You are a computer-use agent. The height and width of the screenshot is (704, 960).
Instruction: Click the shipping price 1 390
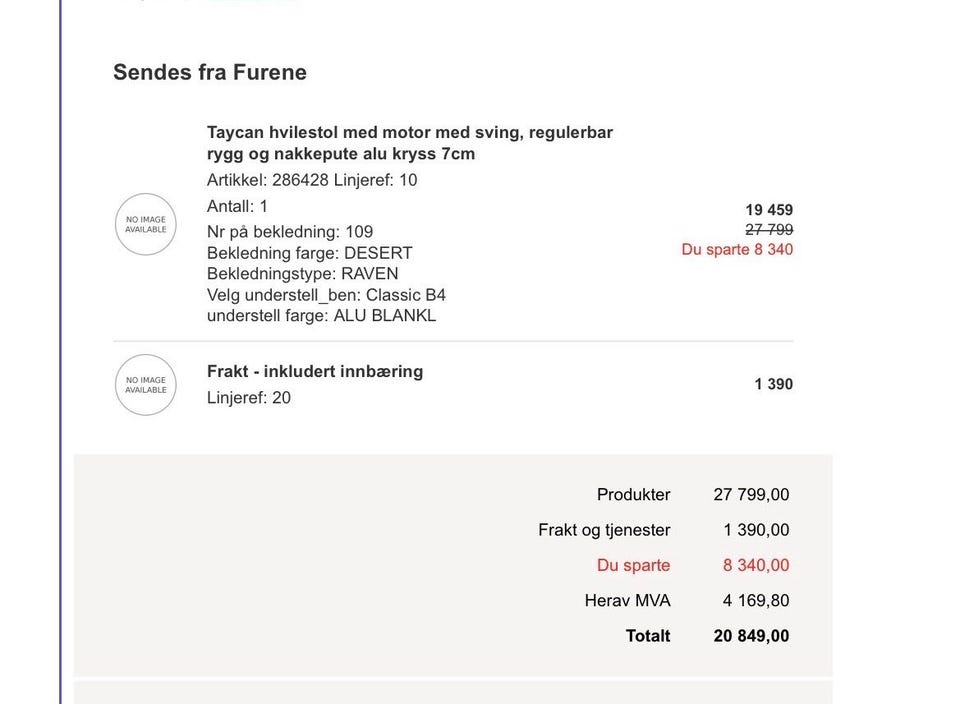773,384
